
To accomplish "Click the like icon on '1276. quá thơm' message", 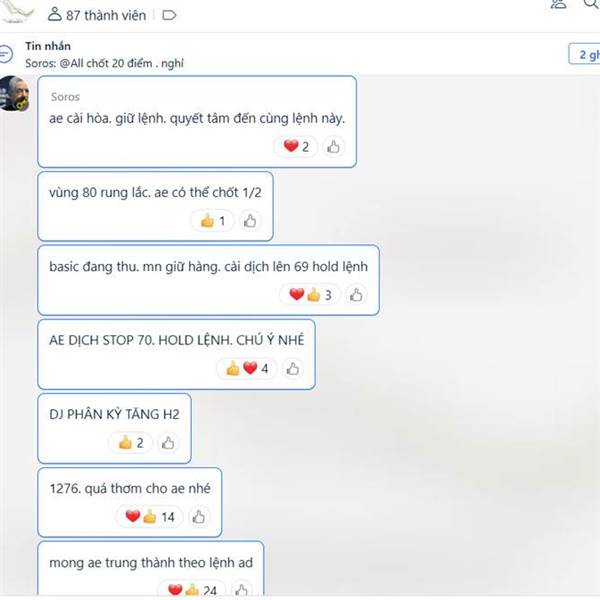I will (199, 517).
